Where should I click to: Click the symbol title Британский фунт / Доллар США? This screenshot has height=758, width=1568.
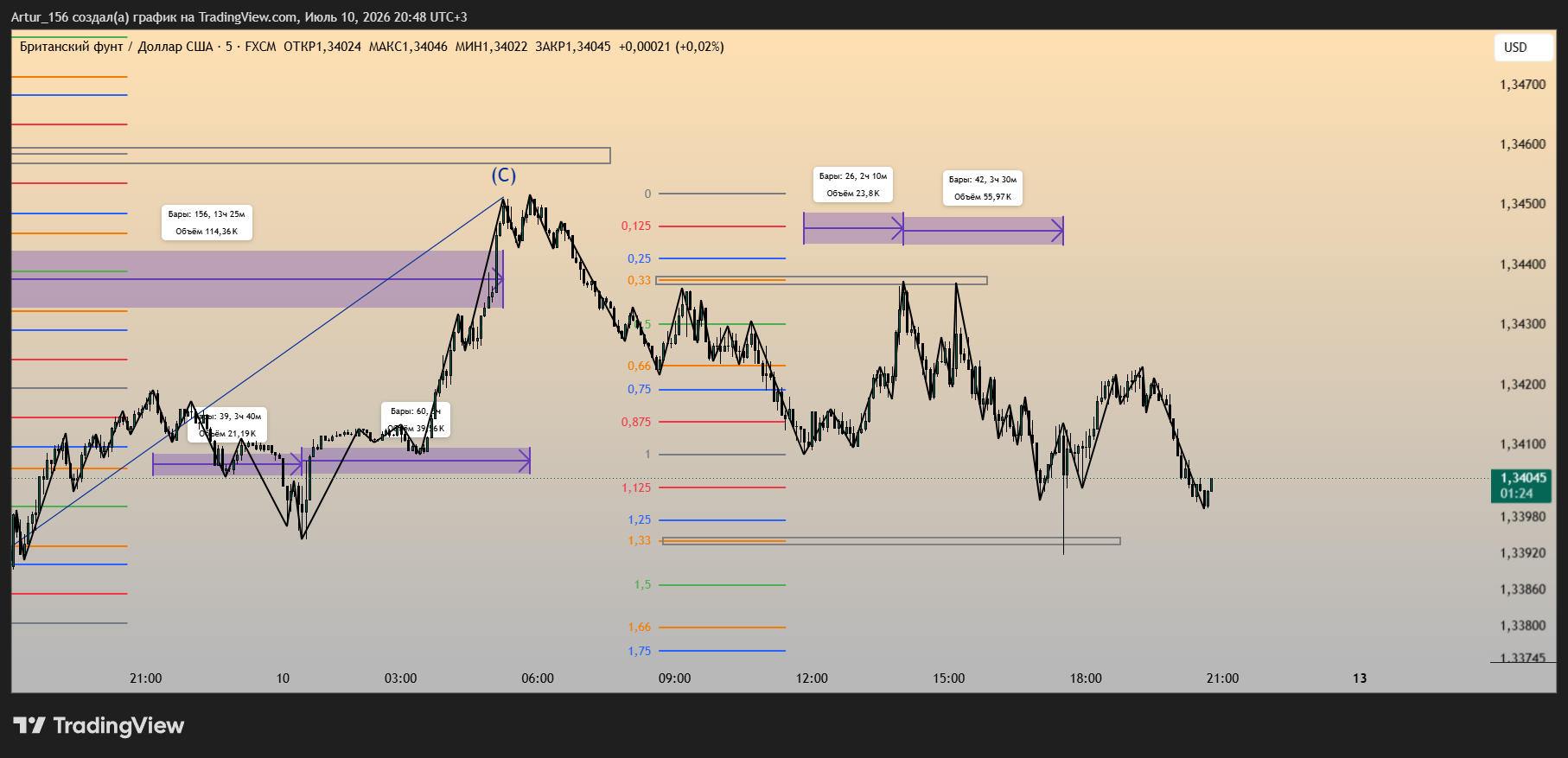pos(117,47)
